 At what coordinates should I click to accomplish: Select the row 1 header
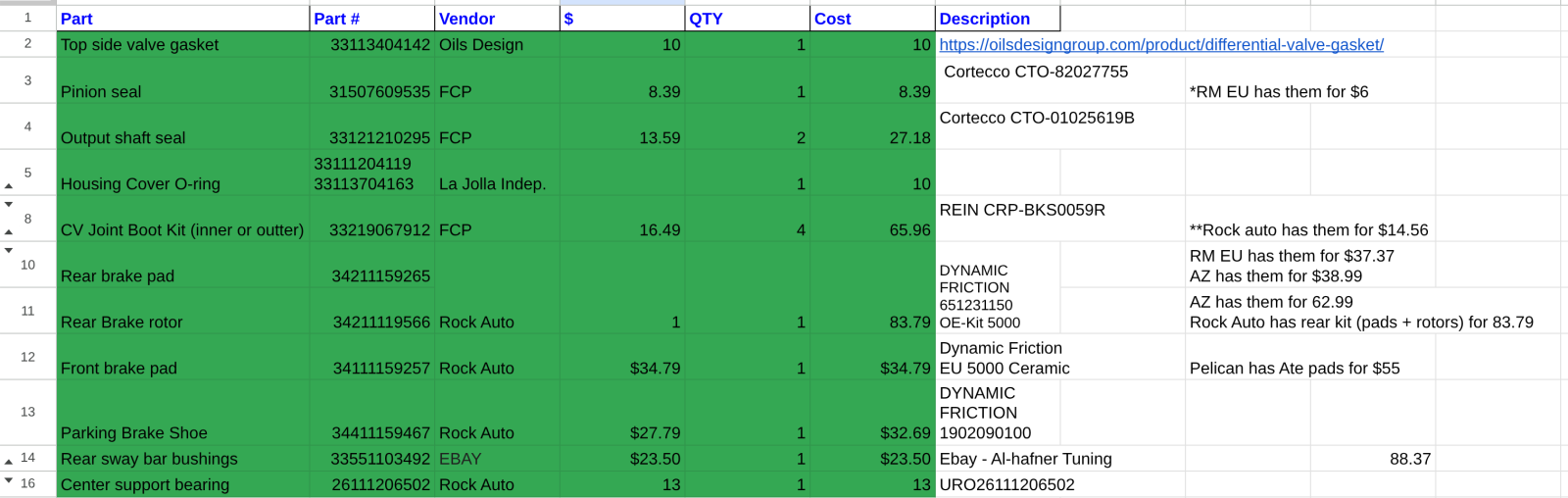(x=27, y=18)
